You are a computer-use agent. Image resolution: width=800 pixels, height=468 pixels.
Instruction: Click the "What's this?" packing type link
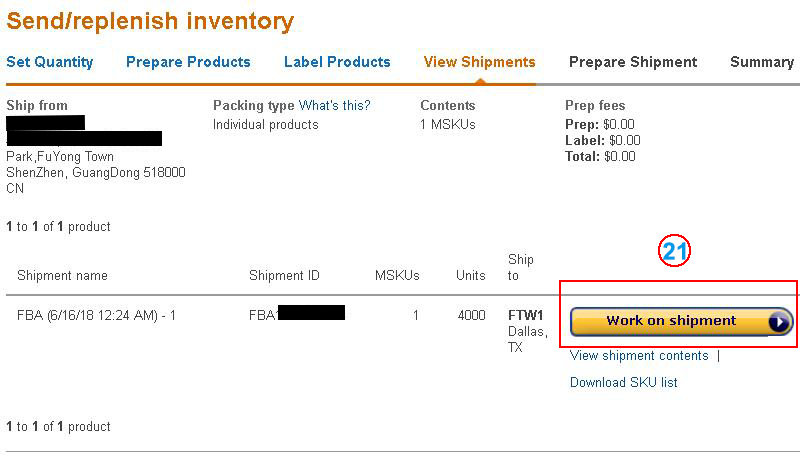(x=334, y=105)
